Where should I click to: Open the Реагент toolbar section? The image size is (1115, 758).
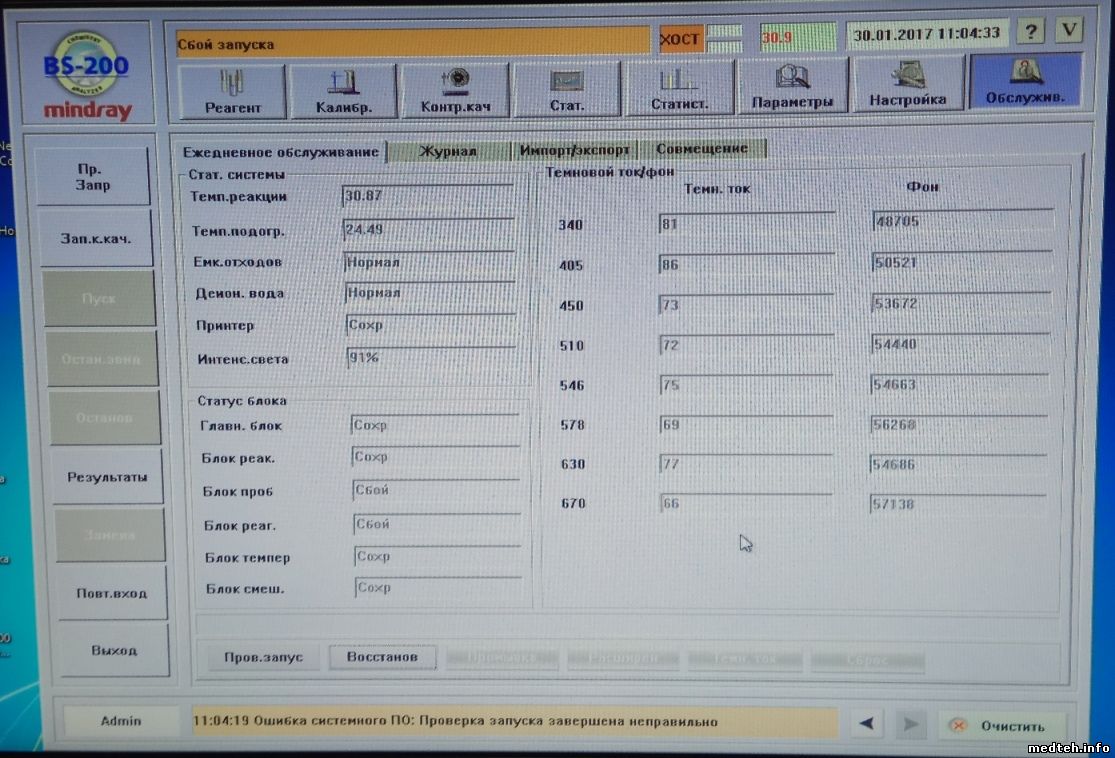coord(232,91)
